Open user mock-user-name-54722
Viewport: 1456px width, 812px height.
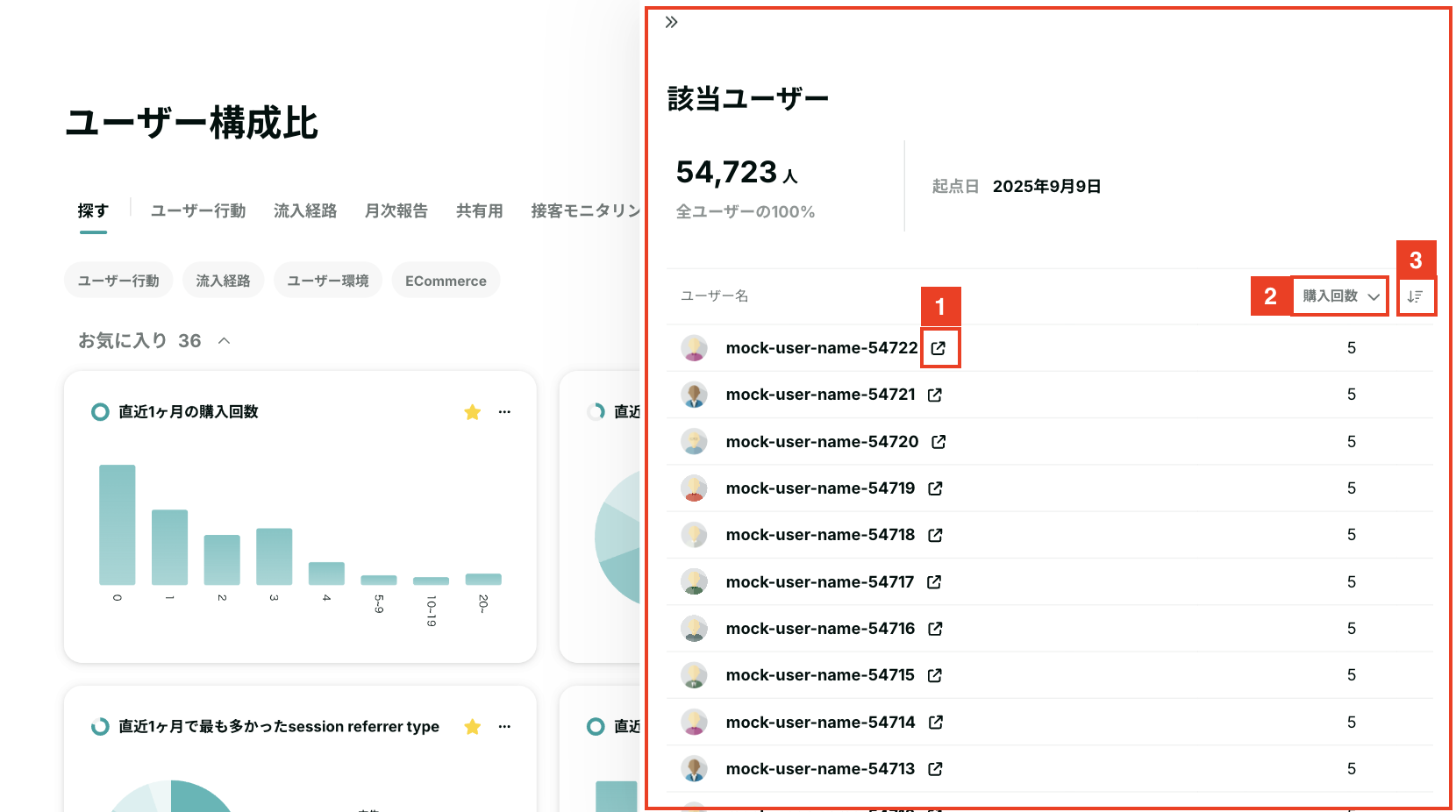click(822, 348)
